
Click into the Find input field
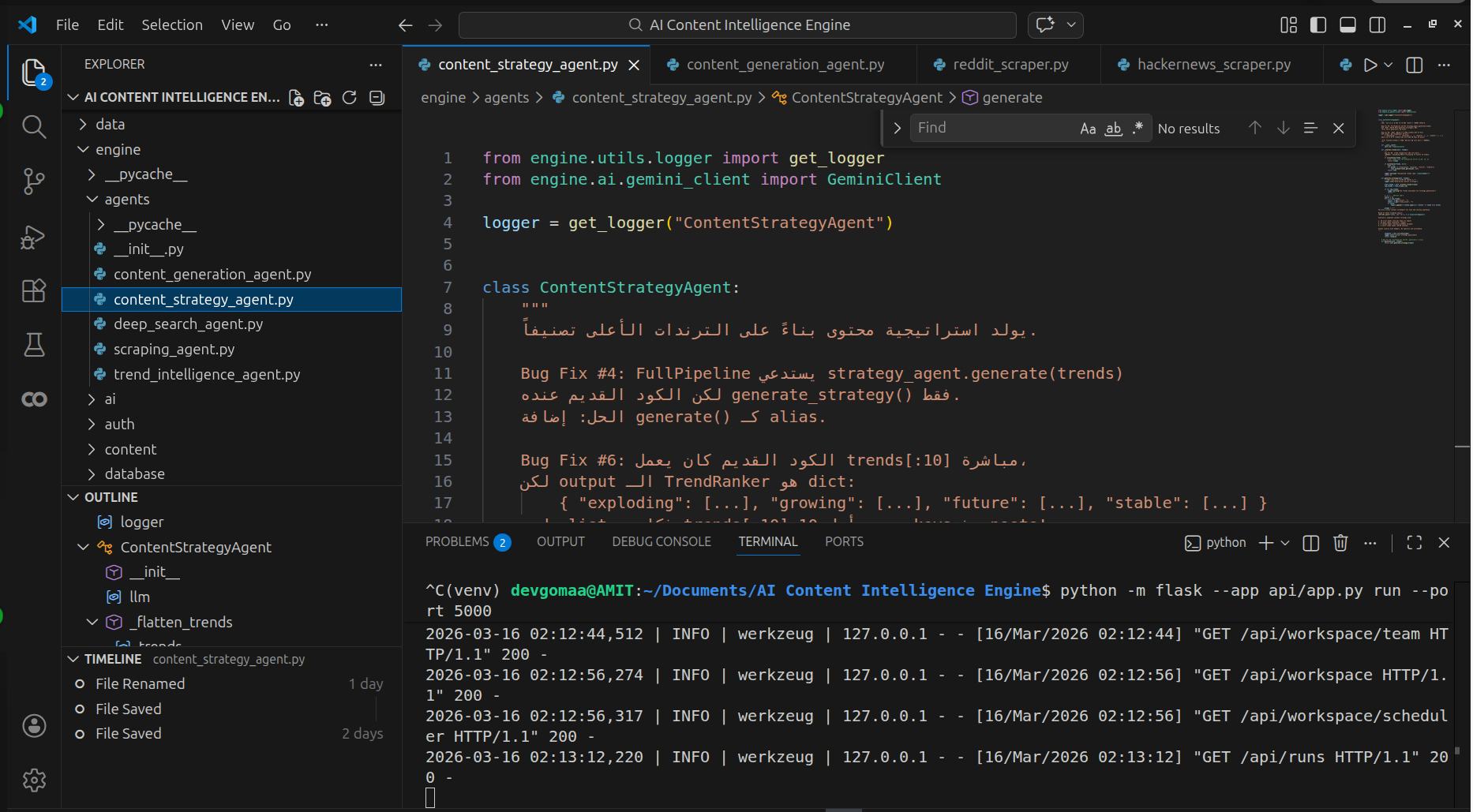coord(991,128)
